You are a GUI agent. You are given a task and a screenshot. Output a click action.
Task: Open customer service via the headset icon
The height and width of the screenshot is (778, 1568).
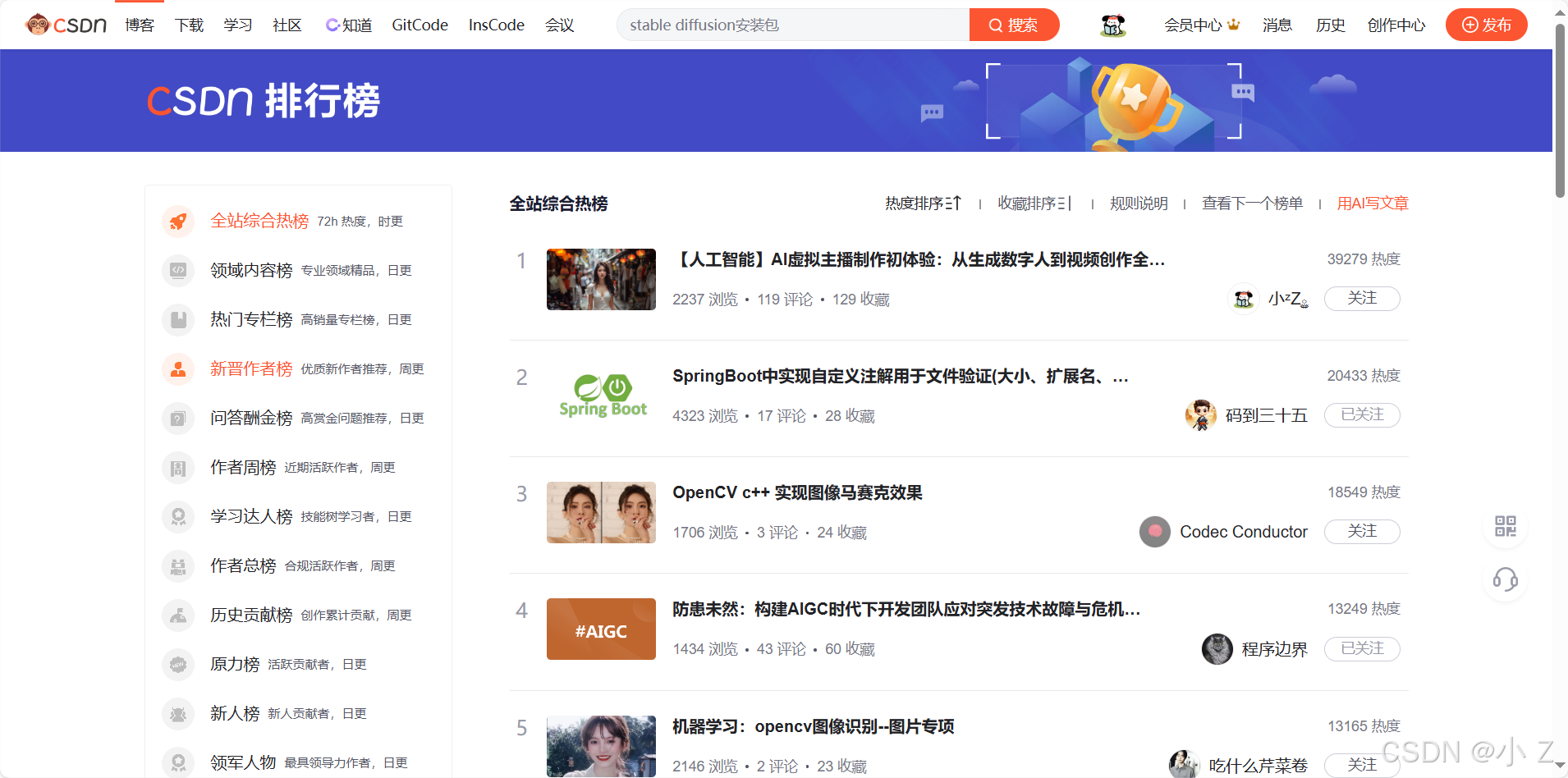coord(1506,581)
